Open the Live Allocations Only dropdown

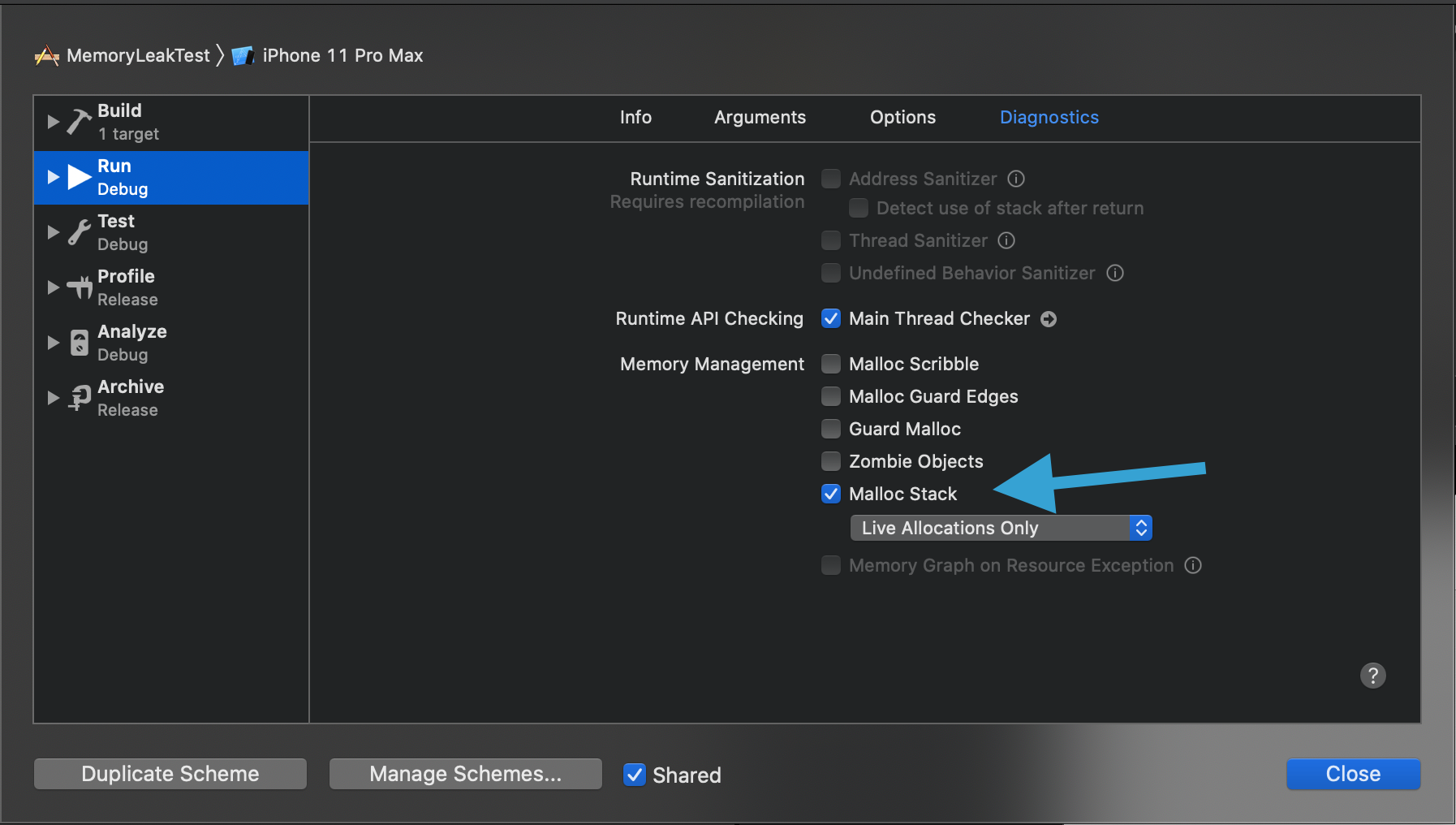coord(1001,528)
